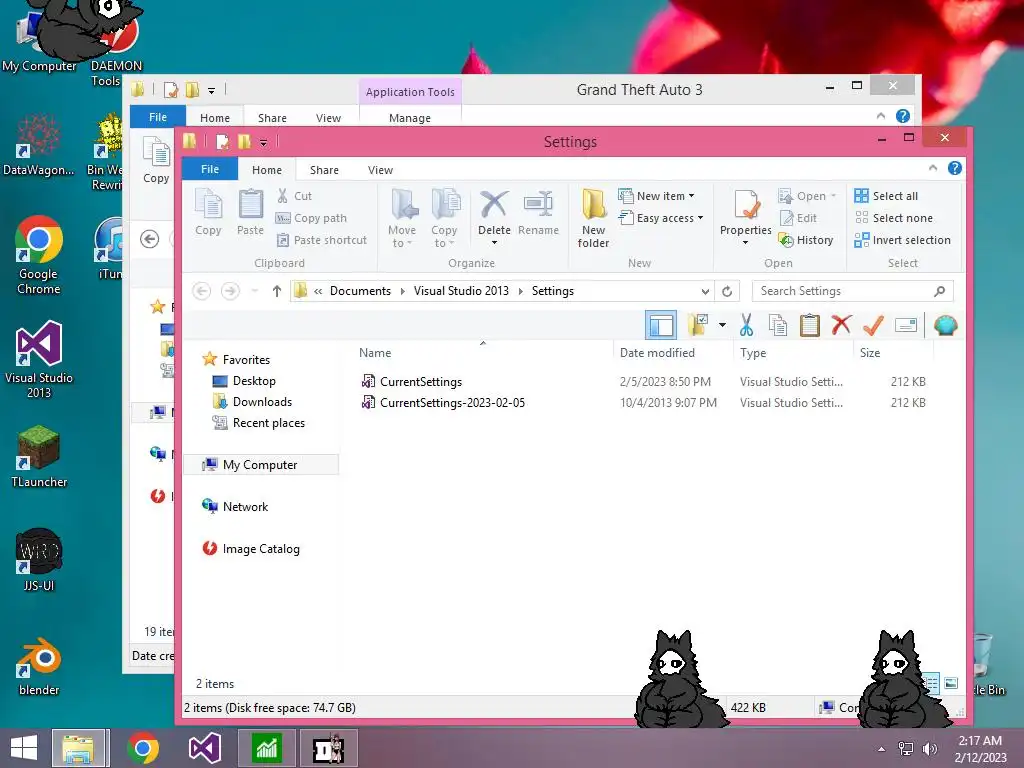
Task: Open the Manage tab in Grand Theft Auto 3 window
Action: [x=409, y=118]
